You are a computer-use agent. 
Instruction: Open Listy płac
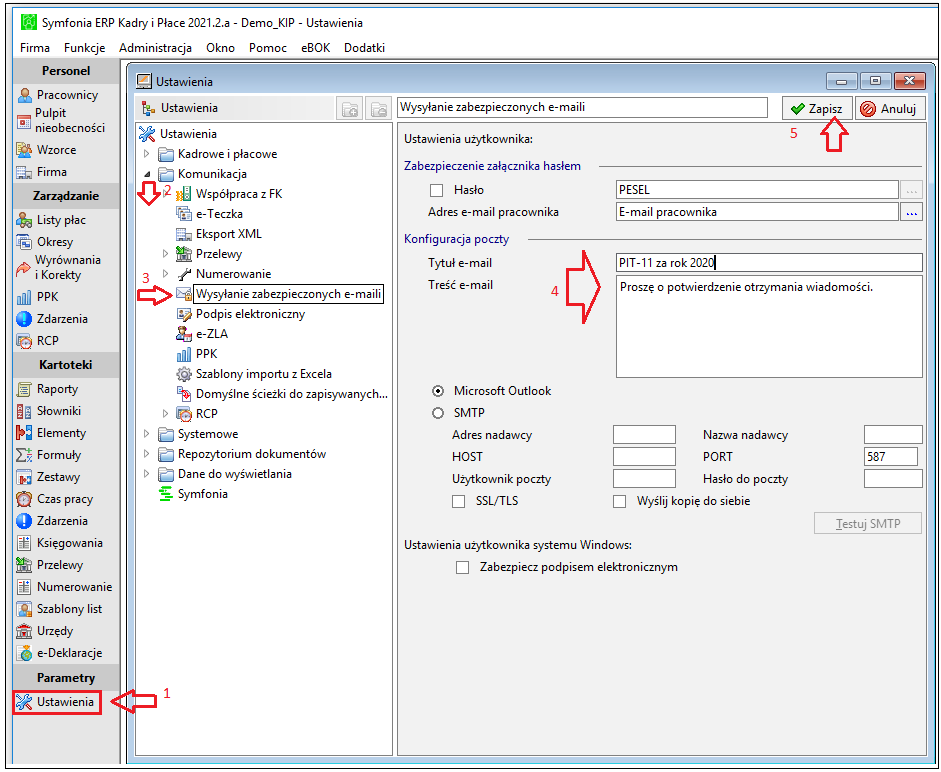(52, 220)
